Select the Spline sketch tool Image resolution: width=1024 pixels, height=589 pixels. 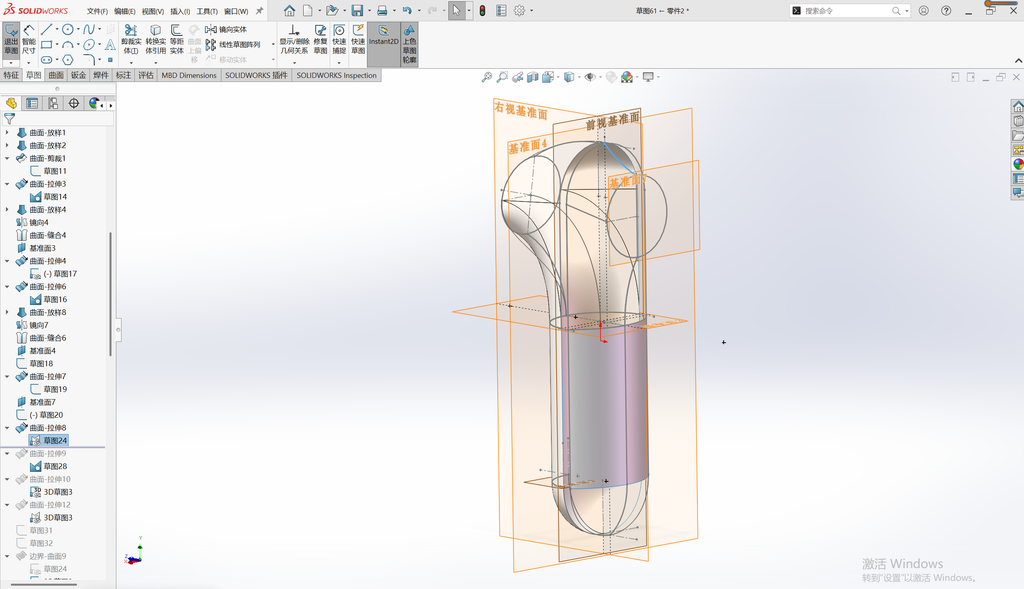(x=89, y=29)
